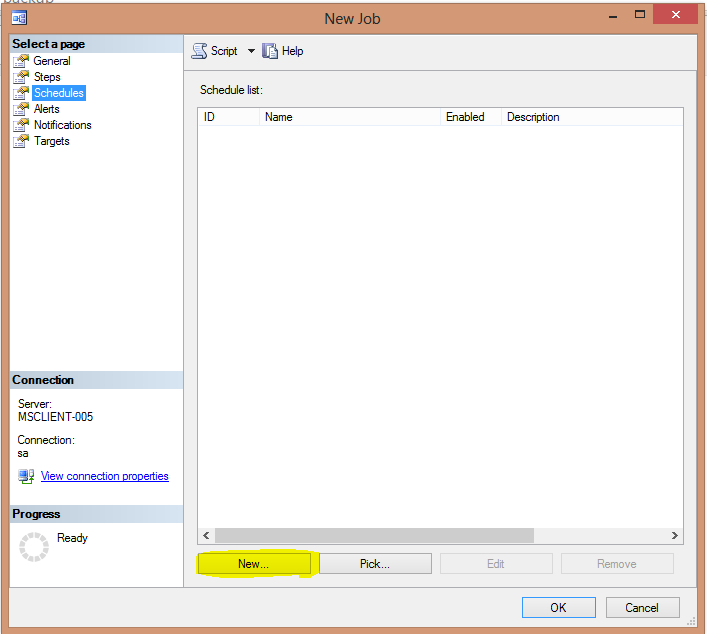Cancel the New Job dialog
Screen dimensions: 707x634
641,607
